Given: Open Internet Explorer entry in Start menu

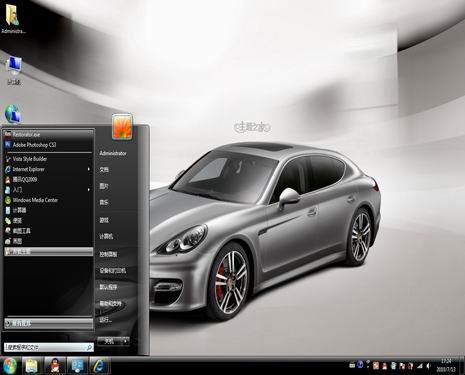Looking at the screenshot, I should (x=48, y=169).
